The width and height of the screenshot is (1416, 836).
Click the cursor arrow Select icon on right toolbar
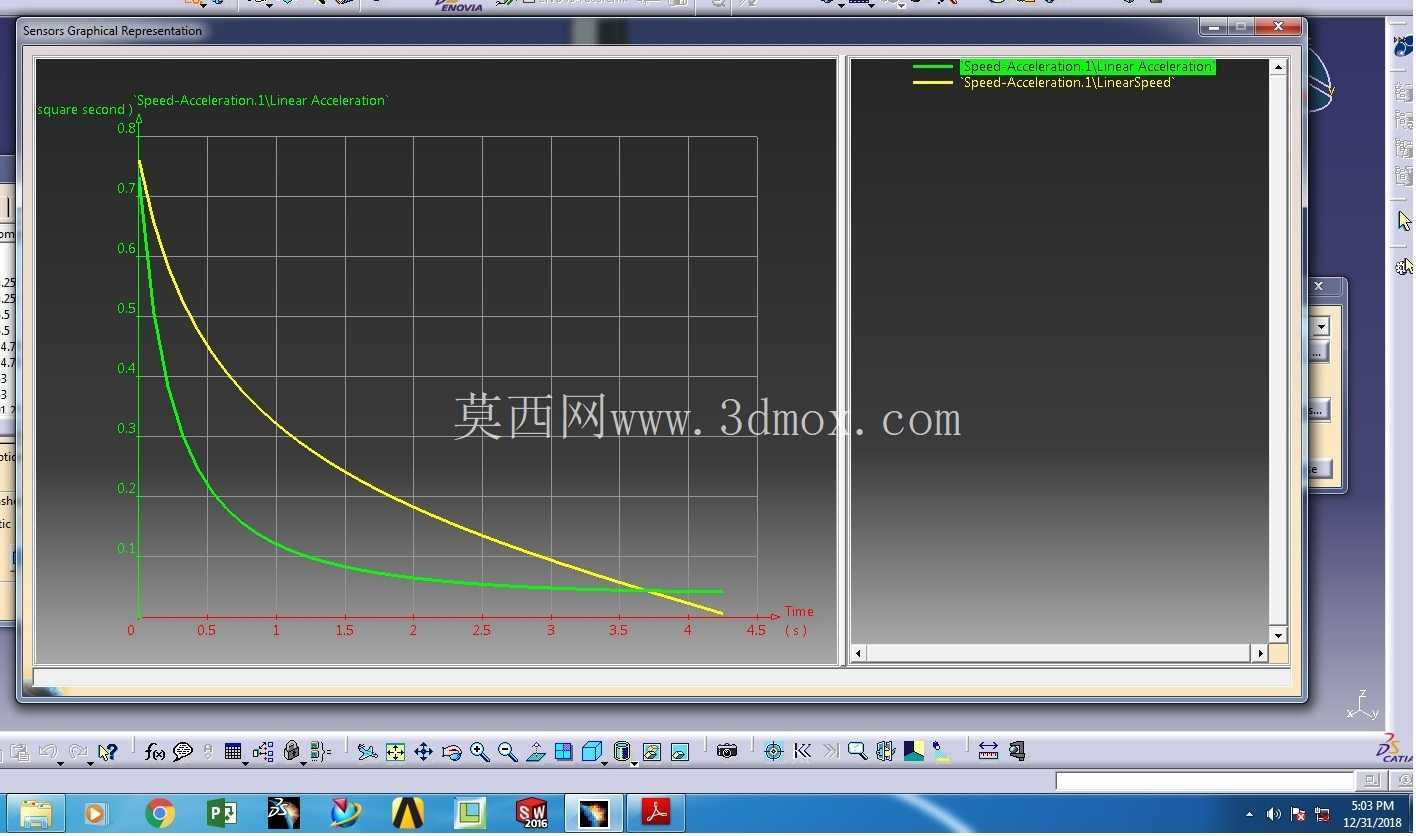point(1404,220)
